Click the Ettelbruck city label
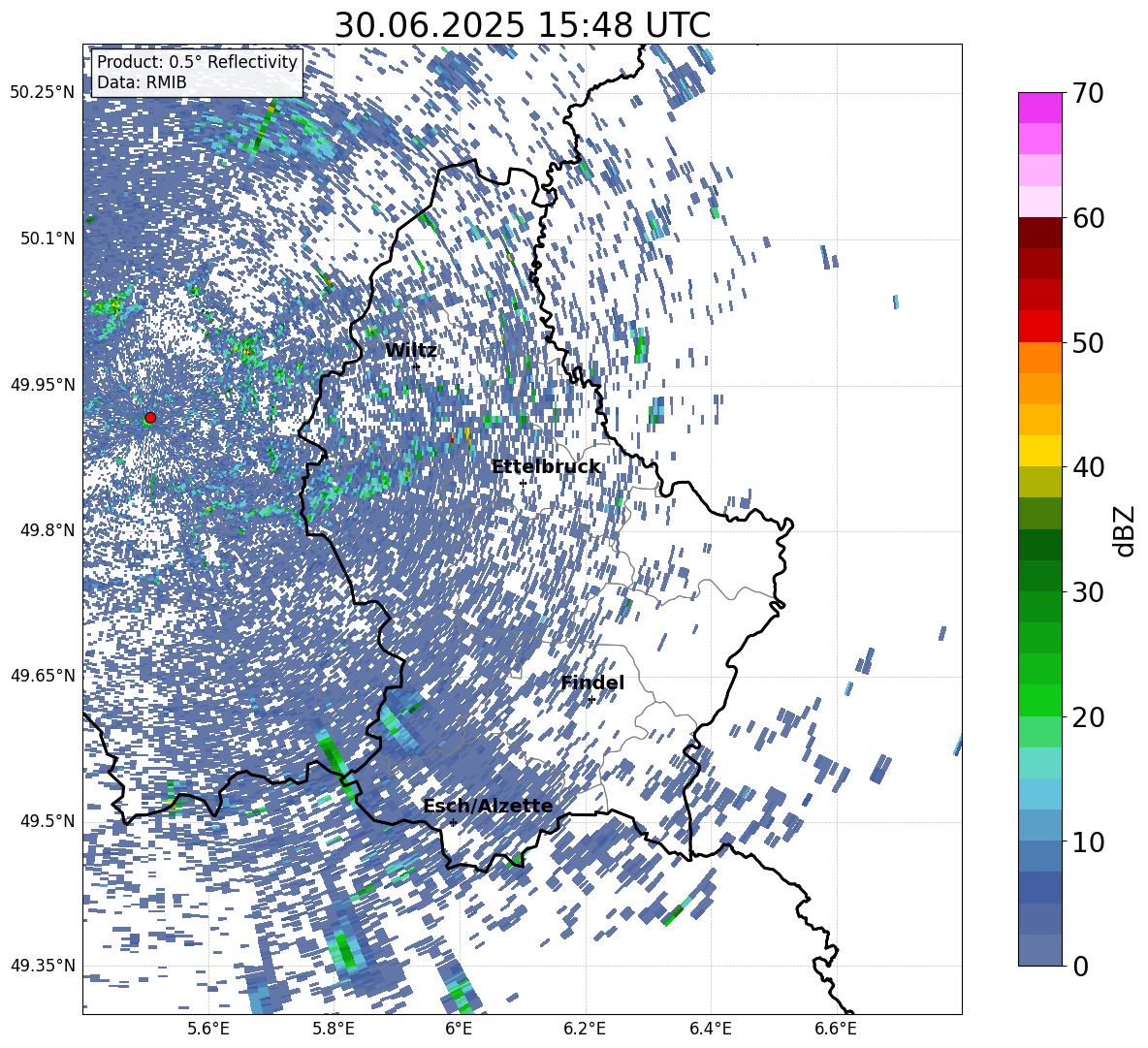 point(546,467)
